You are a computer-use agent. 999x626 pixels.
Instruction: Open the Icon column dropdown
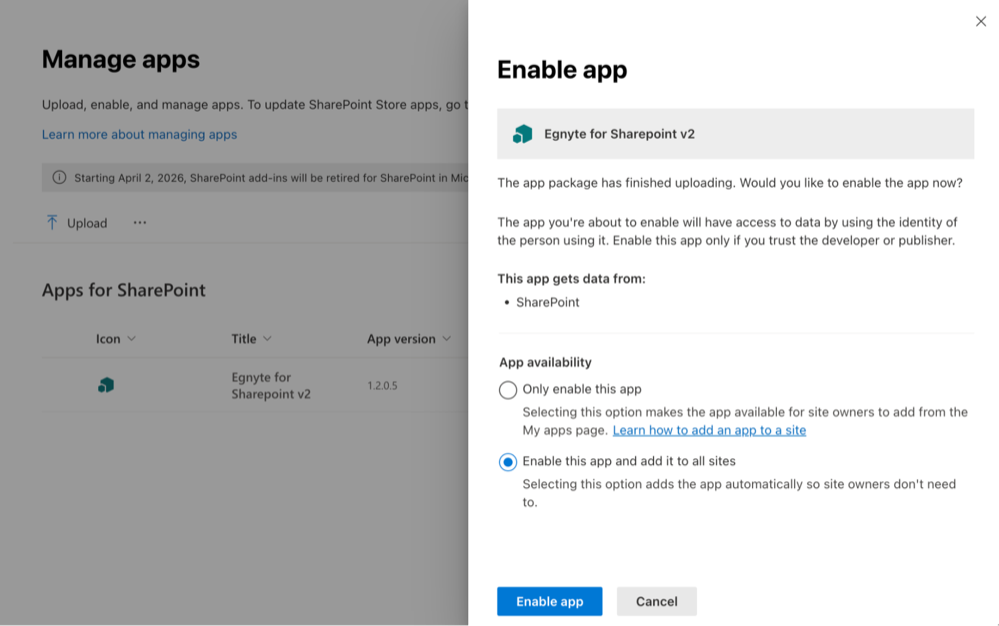[134, 339]
